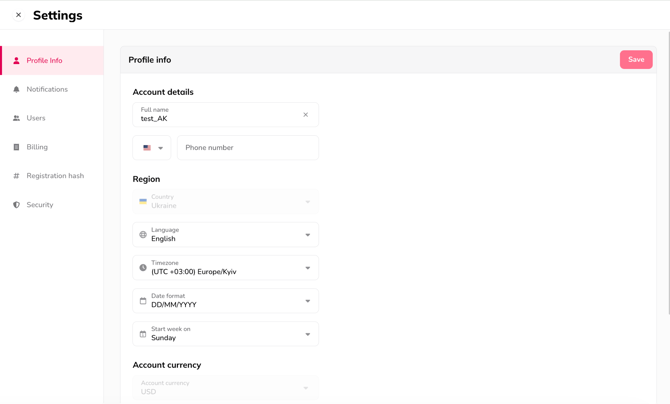670x404 pixels.
Task: Click the globe icon in Language field
Action: coord(143,235)
